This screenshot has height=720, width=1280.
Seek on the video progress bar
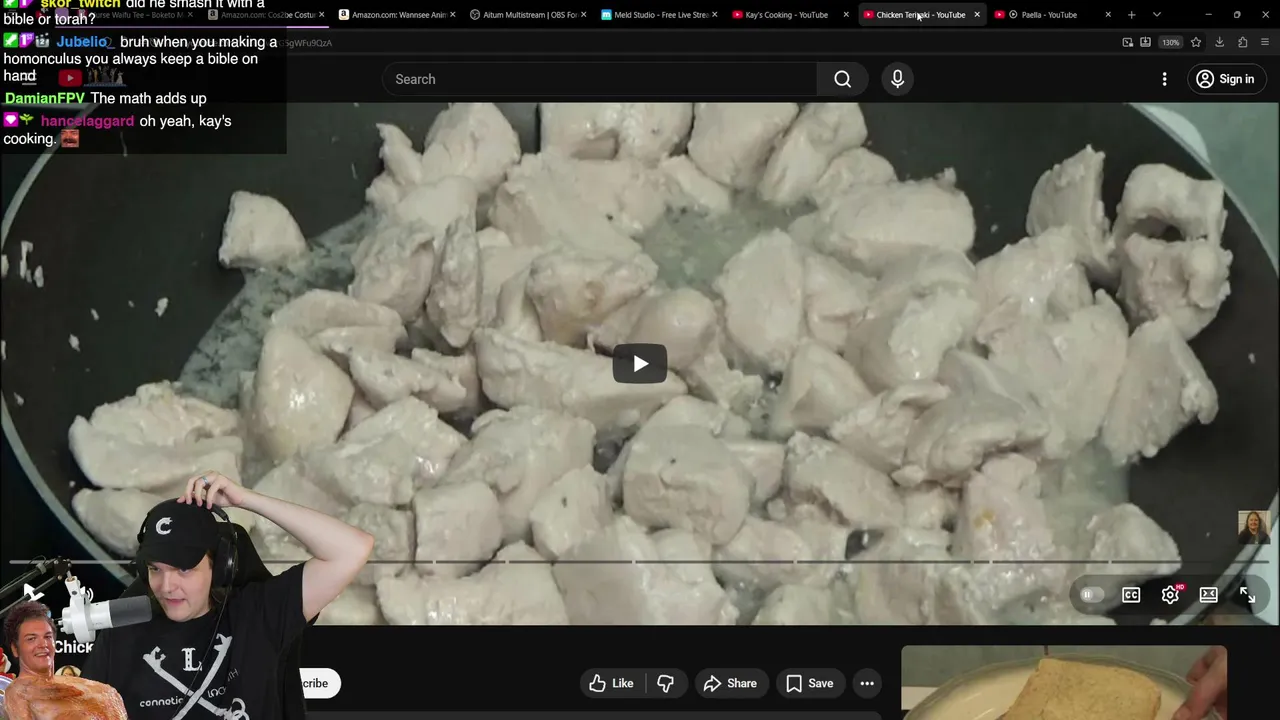click(640, 562)
